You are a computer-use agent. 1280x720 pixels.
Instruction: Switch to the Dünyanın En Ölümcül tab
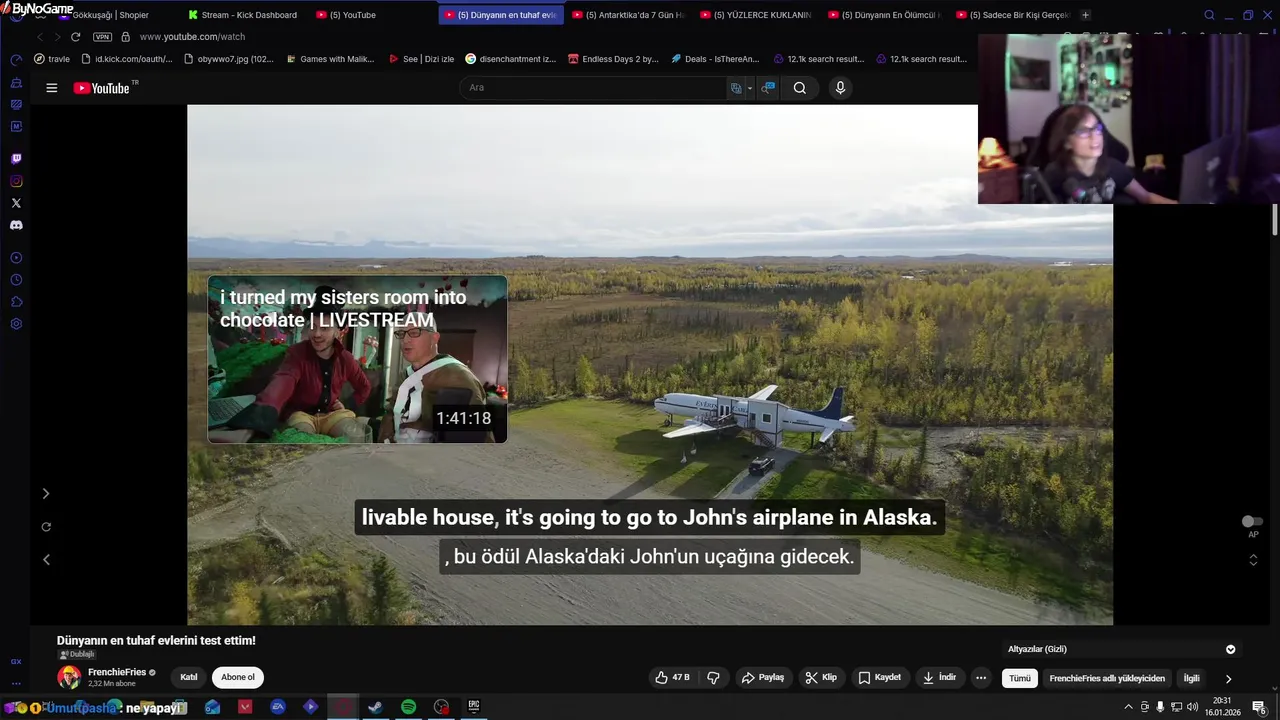(x=884, y=15)
